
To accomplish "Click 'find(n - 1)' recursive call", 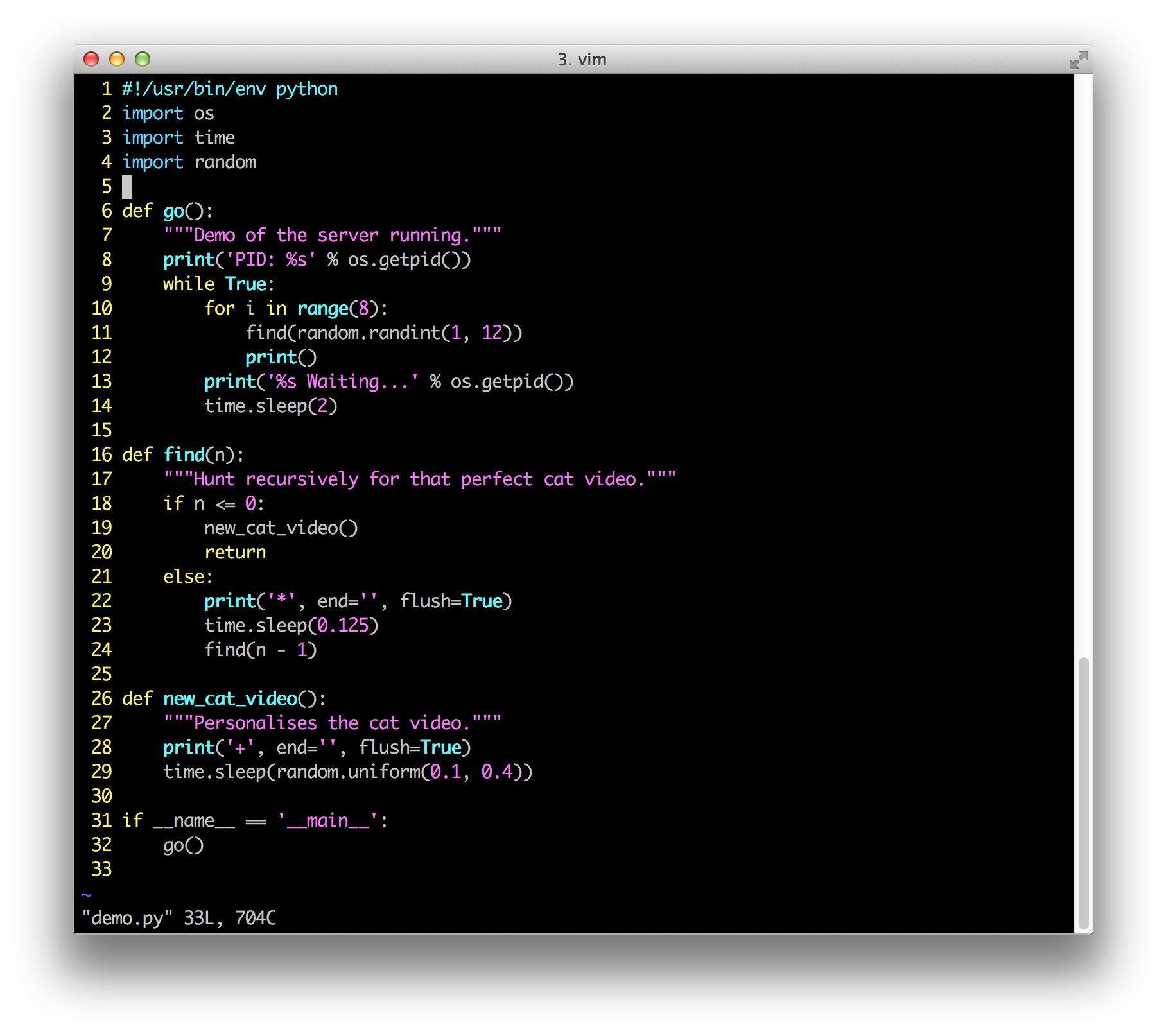I will (x=261, y=650).
